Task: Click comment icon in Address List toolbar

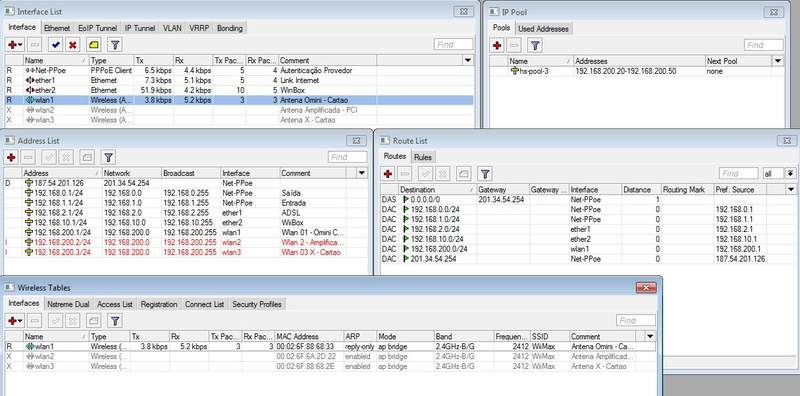Action: coord(87,157)
